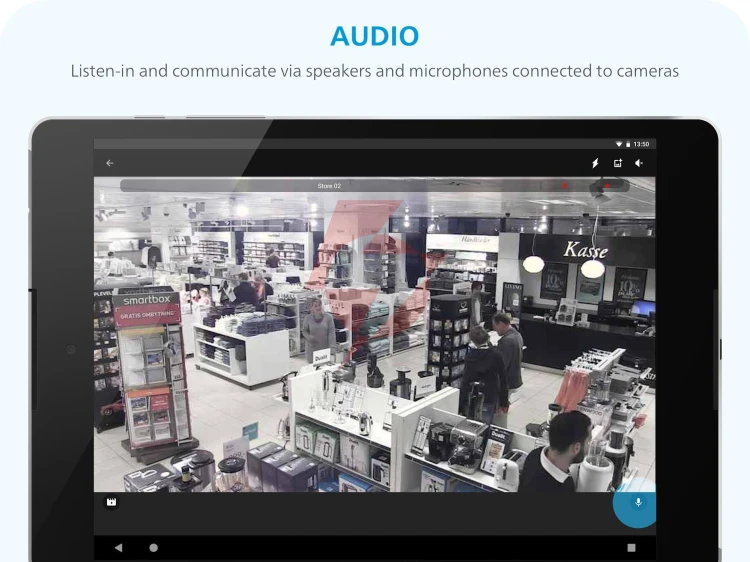Open recordings via the film clapper icon
The image size is (750, 562).
click(x=111, y=502)
